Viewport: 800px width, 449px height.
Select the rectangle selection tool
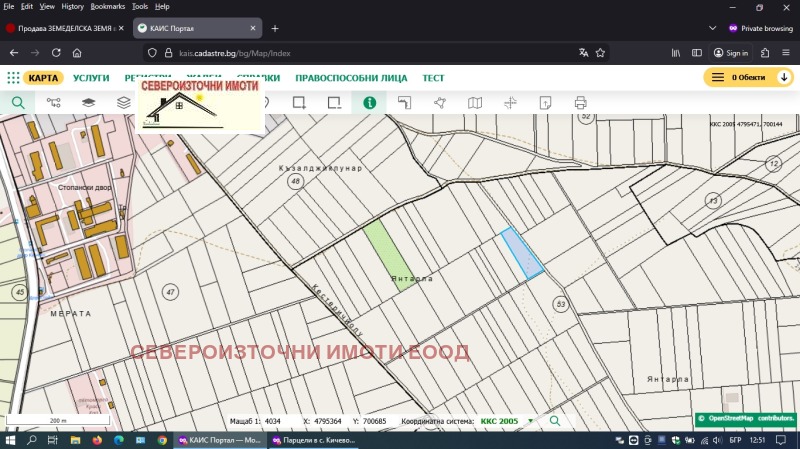pyautogui.click(x=298, y=102)
